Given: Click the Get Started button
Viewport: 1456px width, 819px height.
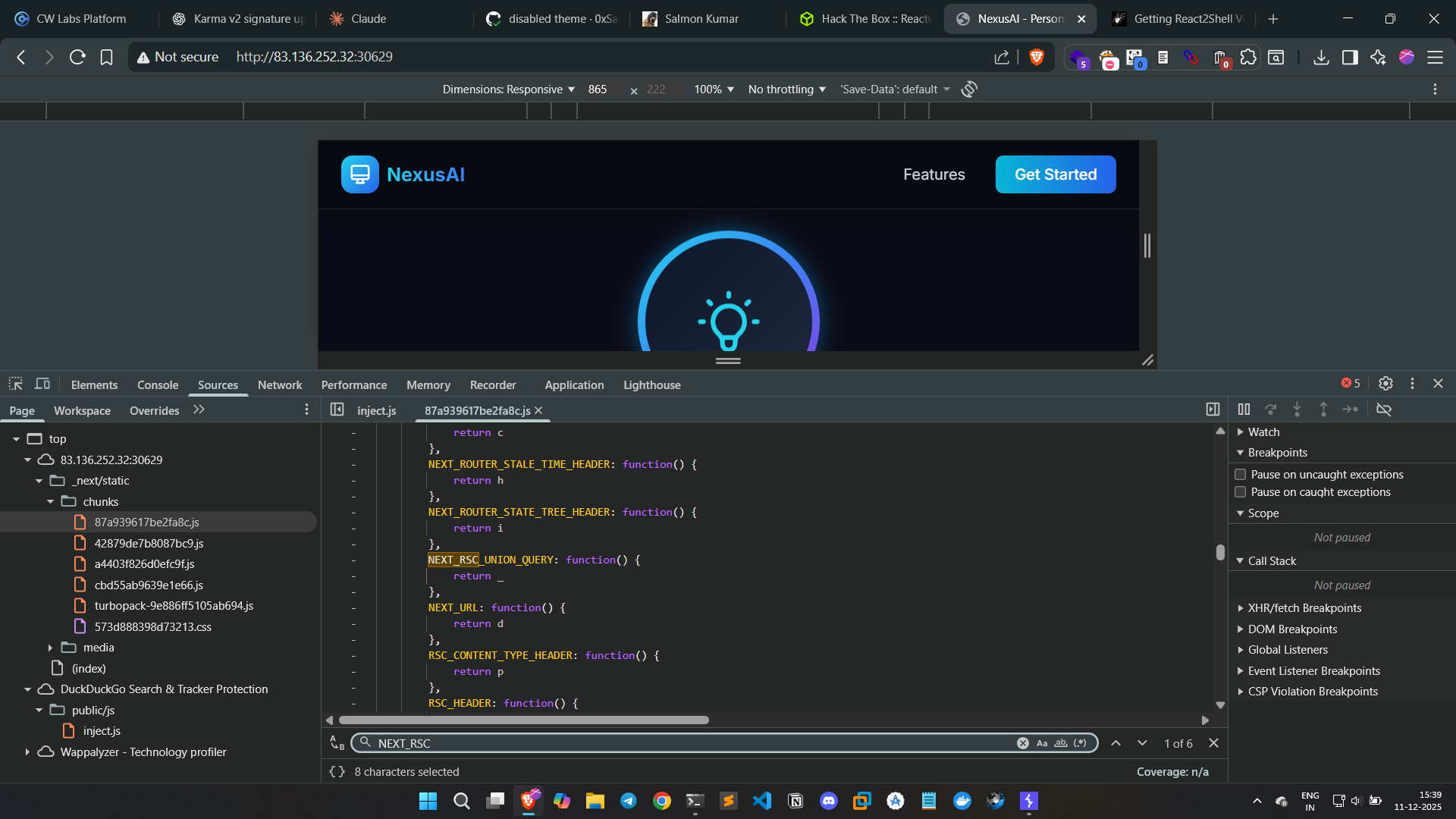Looking at the screenshot, I should pyautogui.click(x=1055, y=174).
